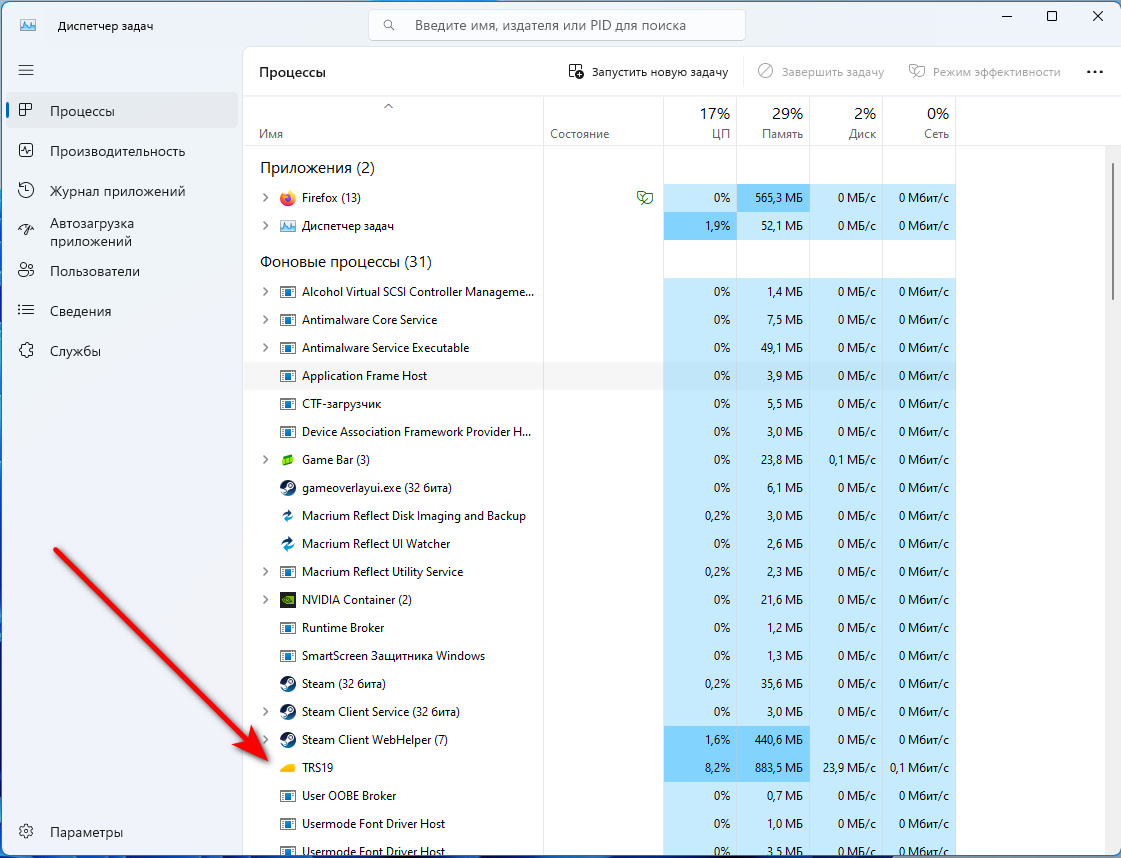The width and height of the screenshot is (1121, 858).
Task: Click Device Association Framework Provider icon
Action: [287, 432]
